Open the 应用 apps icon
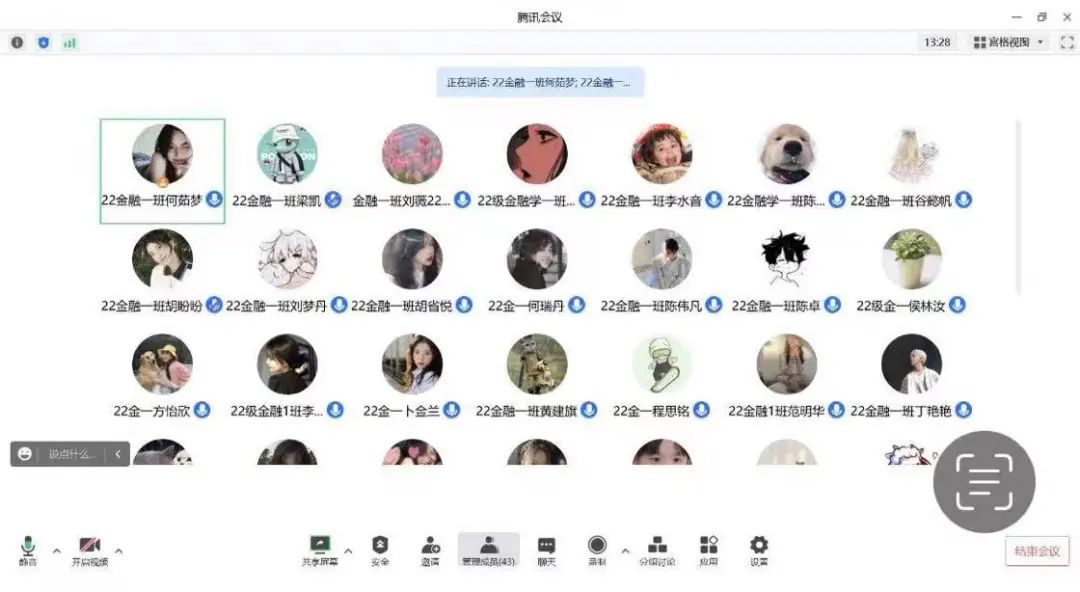This screenshot has height=592, width=1080. (709, 551)
